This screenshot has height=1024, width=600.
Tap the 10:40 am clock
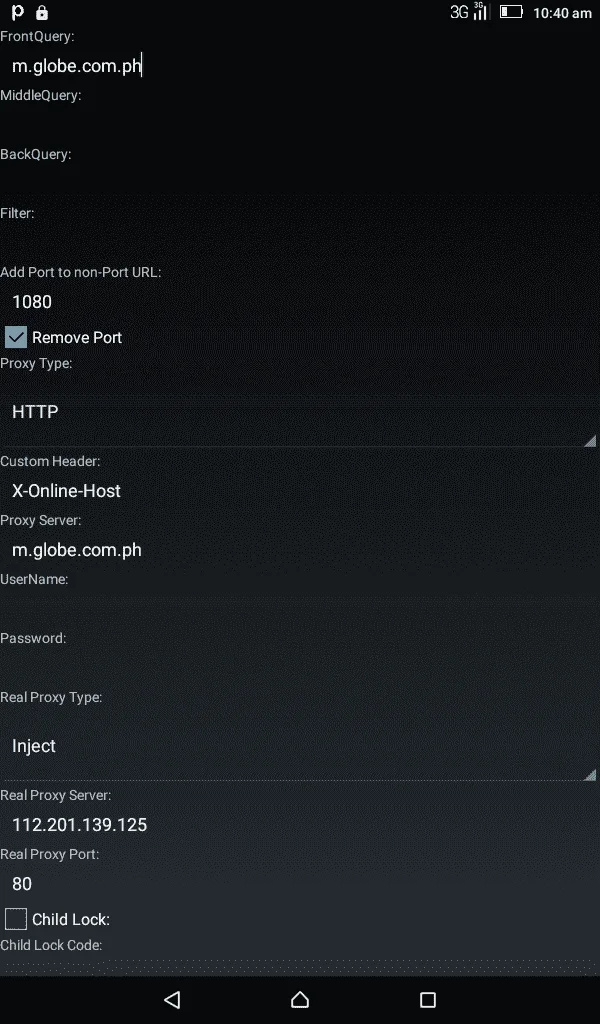(562, 13)
